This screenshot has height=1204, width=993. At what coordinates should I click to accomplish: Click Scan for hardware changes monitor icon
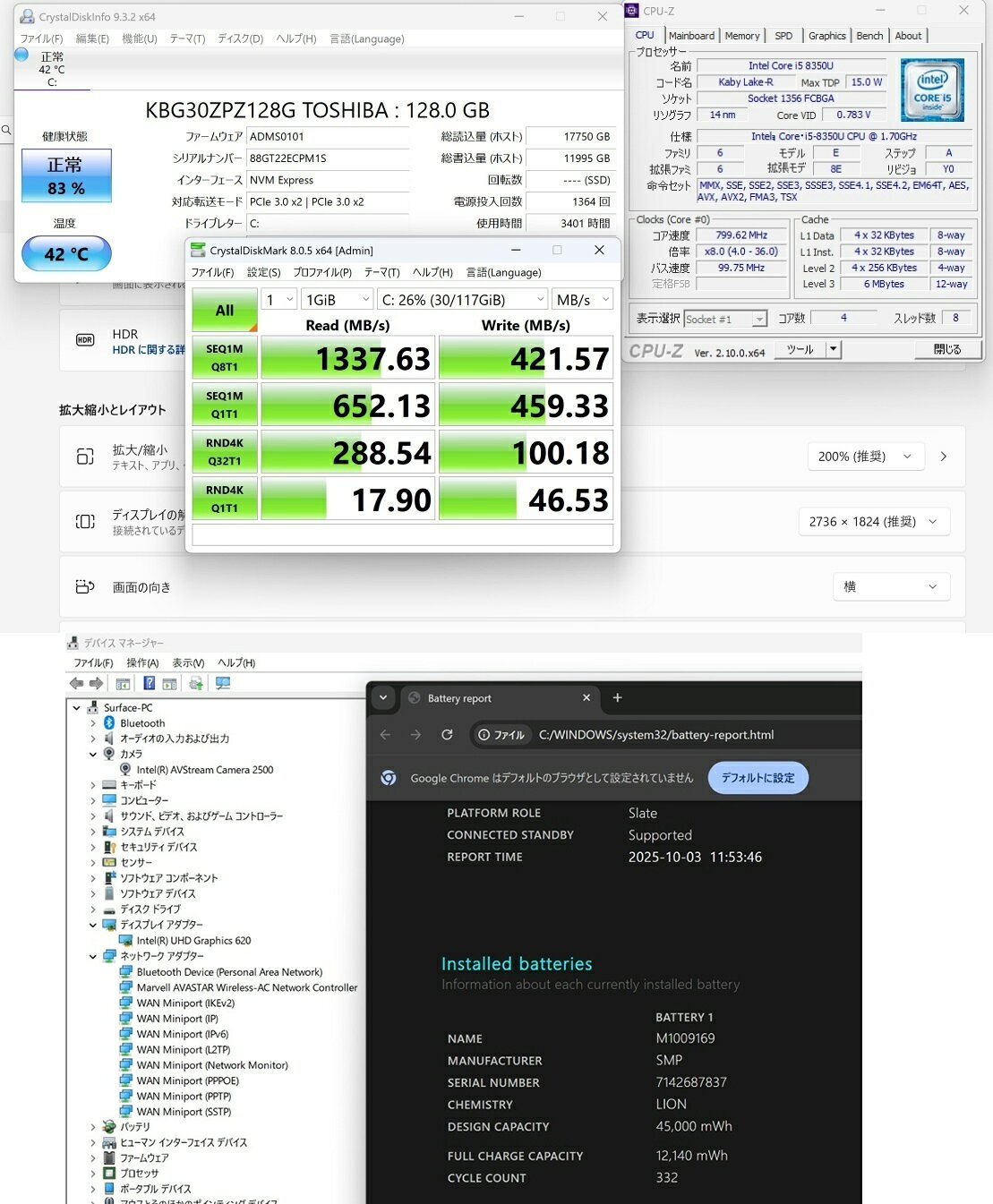pyautogui.click(x=223, y=684)
